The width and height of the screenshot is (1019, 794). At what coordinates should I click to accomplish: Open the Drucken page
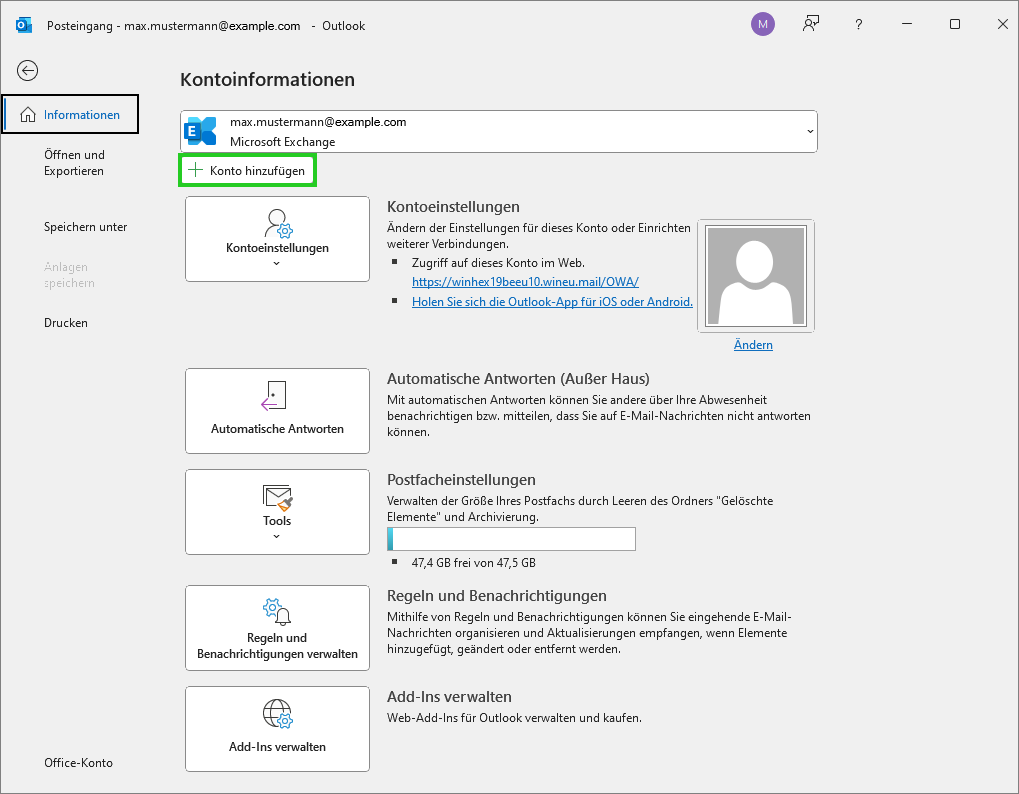coord(66,323)
